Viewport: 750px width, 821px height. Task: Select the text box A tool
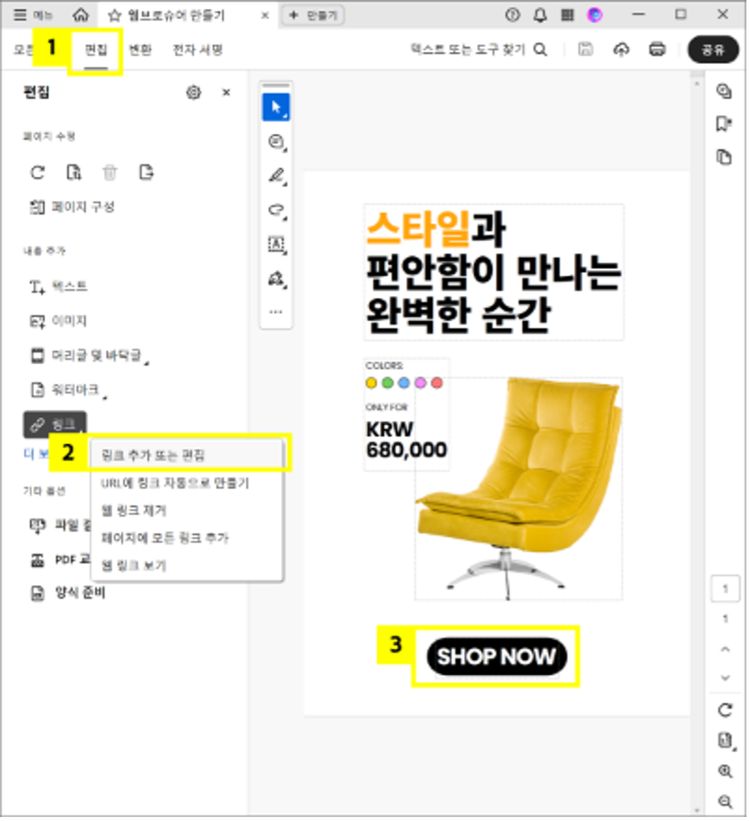(x=276, y=245)
